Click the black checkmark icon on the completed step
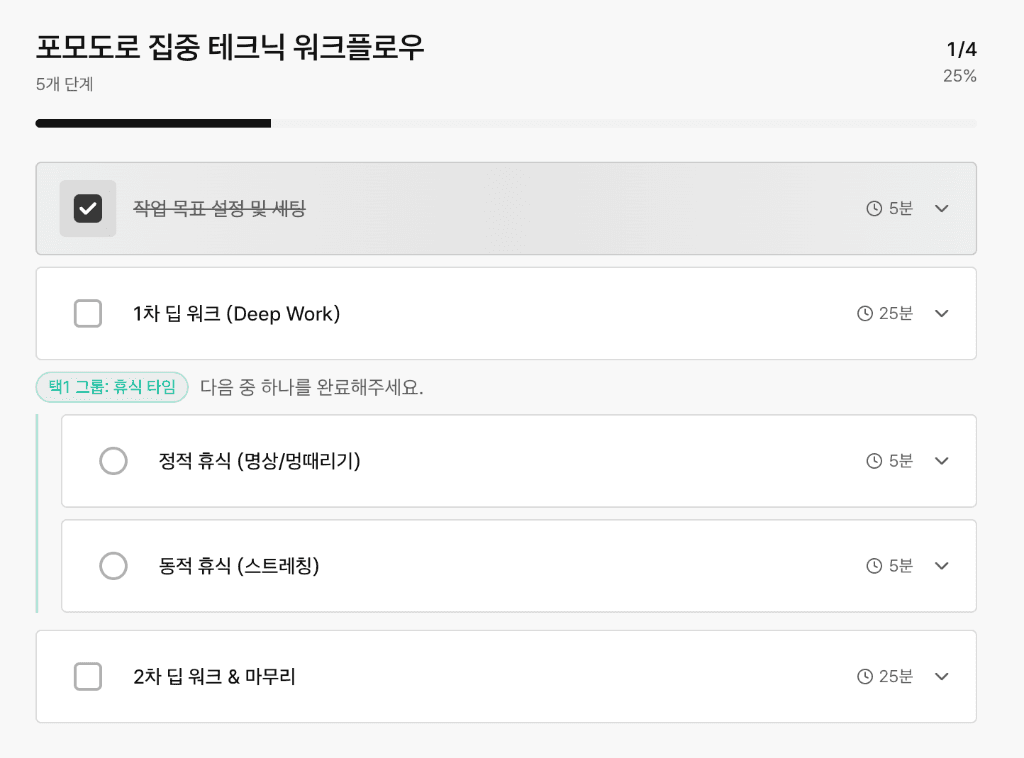This screenshot has height=758, width=1024. pyautogui.click(x=88, y=208)
